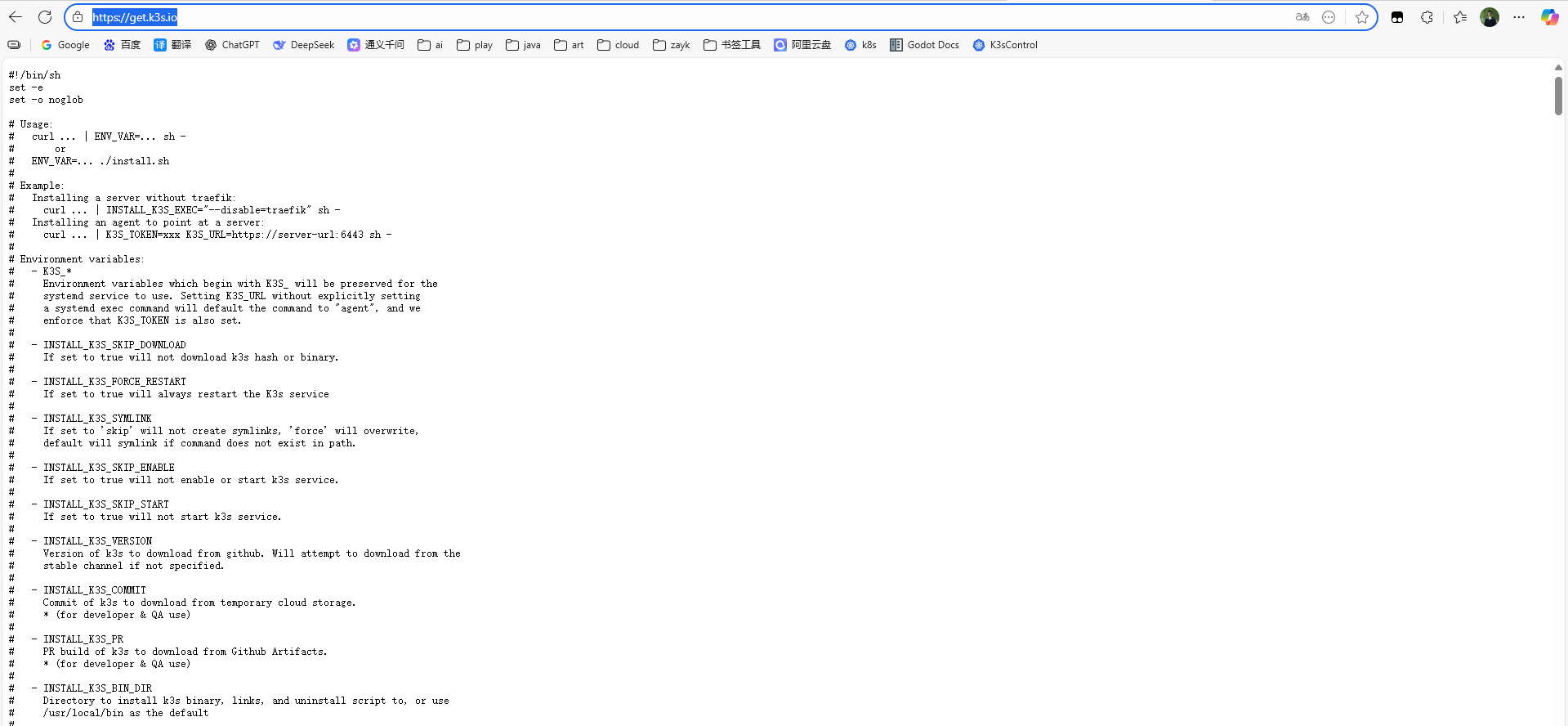
Task: Open the Tampermonkey extension icon
Action: point(1397,17)
